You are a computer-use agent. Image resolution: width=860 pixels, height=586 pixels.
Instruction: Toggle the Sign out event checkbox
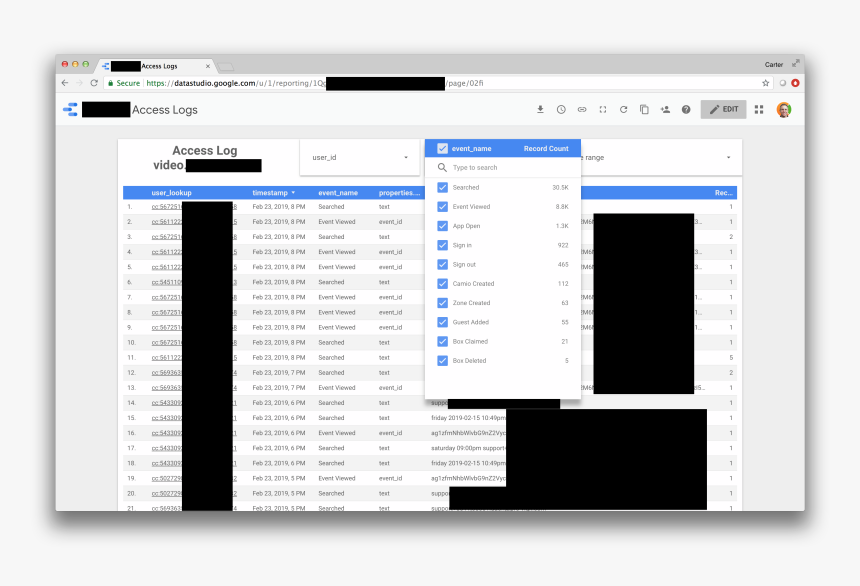pyautogui.click(x=442, y=265)
